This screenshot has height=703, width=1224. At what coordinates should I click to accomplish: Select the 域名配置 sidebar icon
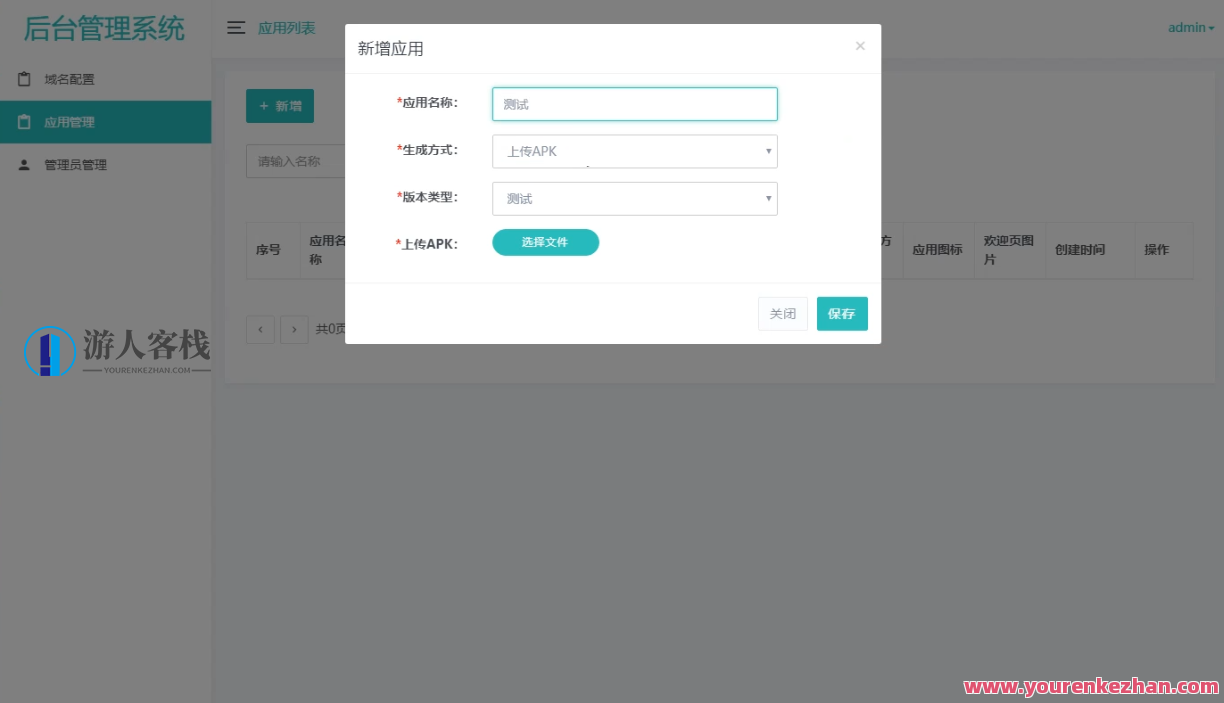[x=23, y=78]
